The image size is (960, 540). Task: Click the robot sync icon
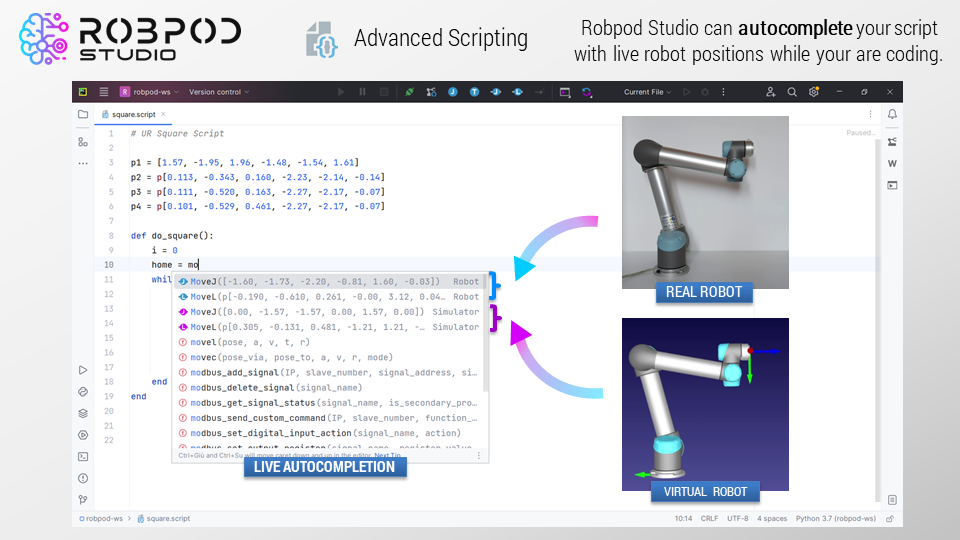pos(587,92)
